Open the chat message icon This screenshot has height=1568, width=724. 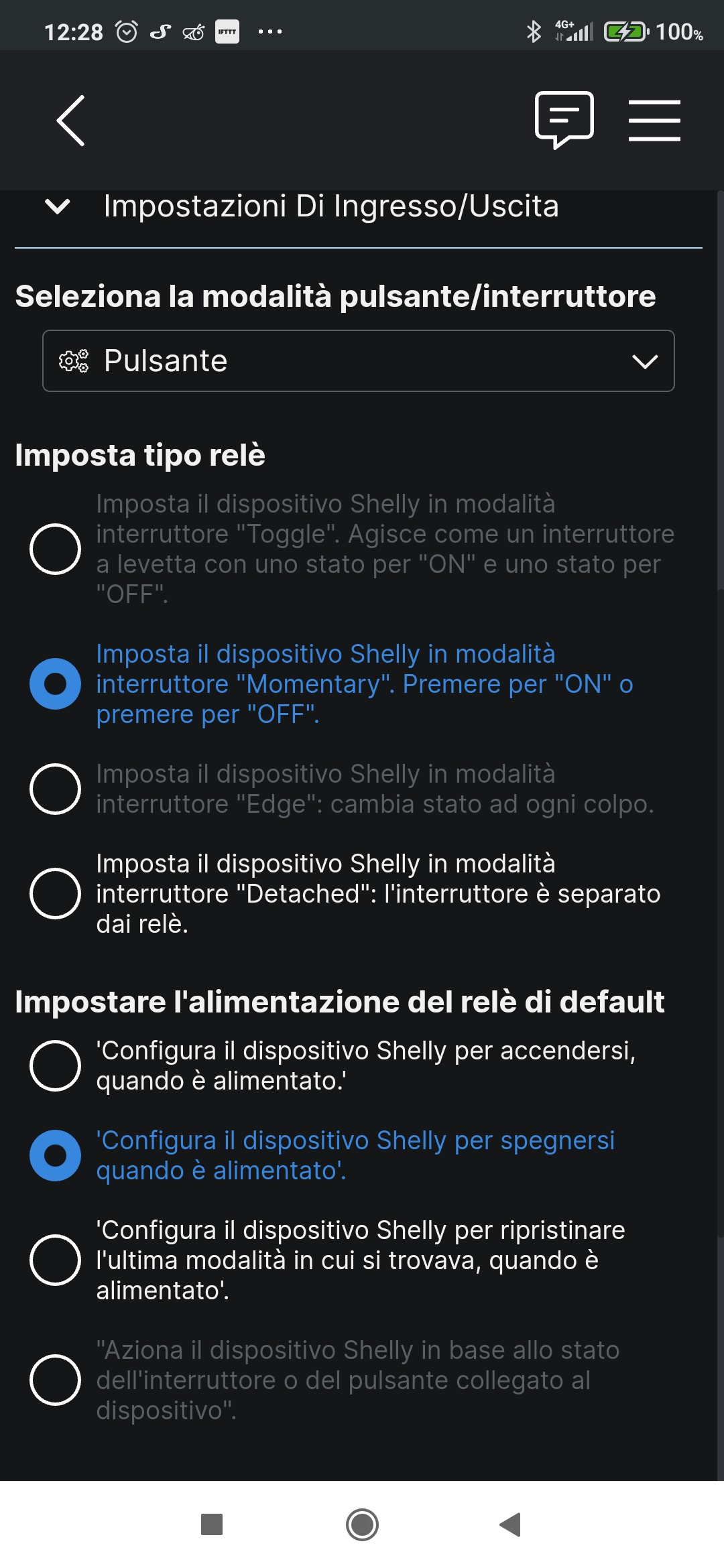564,119
